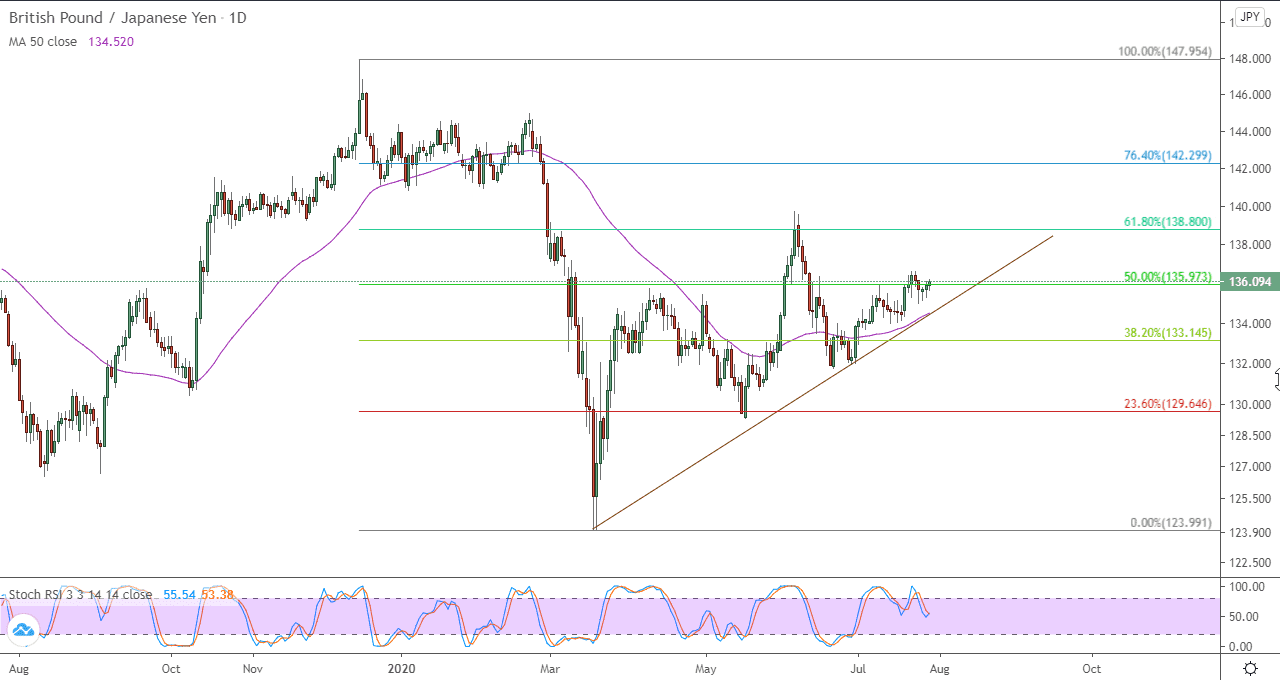Select the Stoch RSI 3 3 14 14 close label
This screenshot has height=680, width=1280.
[81, 594]
